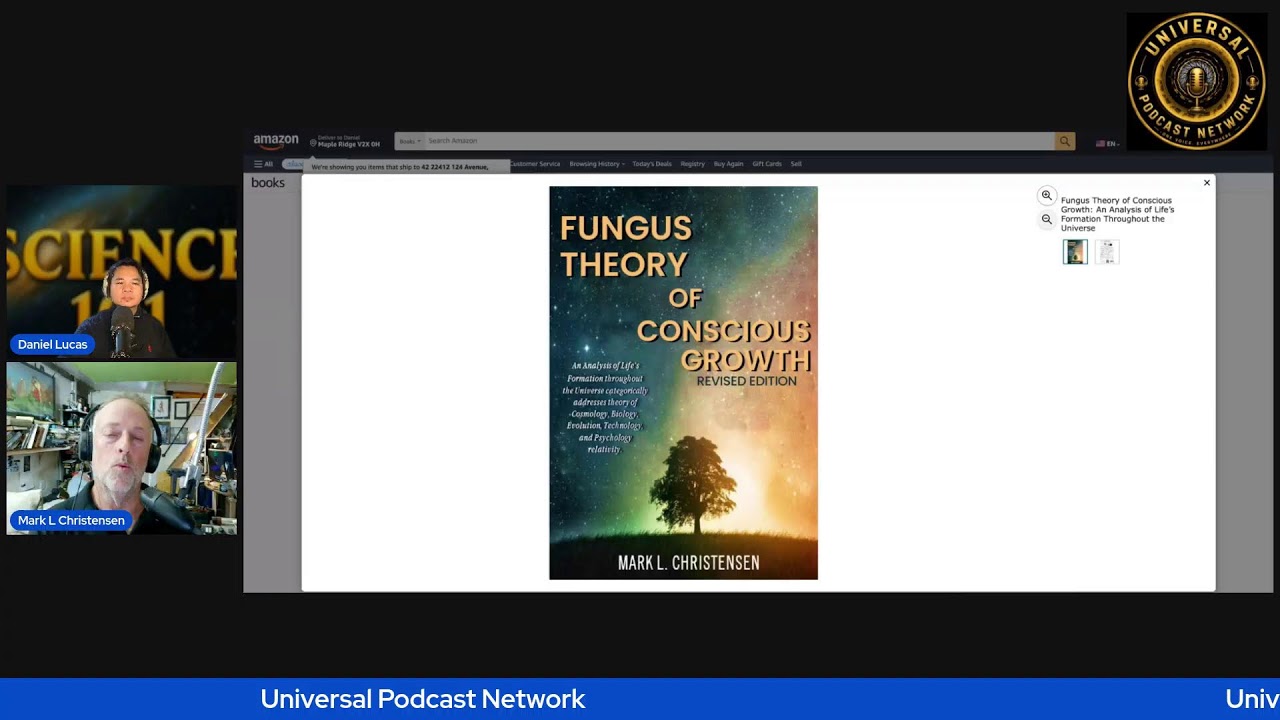Viewport: 1280px width, 720px height.
Task: Click the Mark L Christensen name label
Action: click(71, 520)
